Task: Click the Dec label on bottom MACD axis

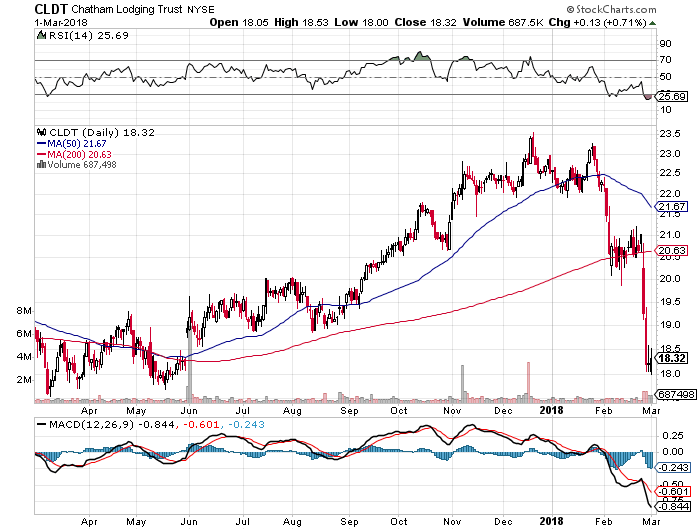Action: (x=503, y=522)
